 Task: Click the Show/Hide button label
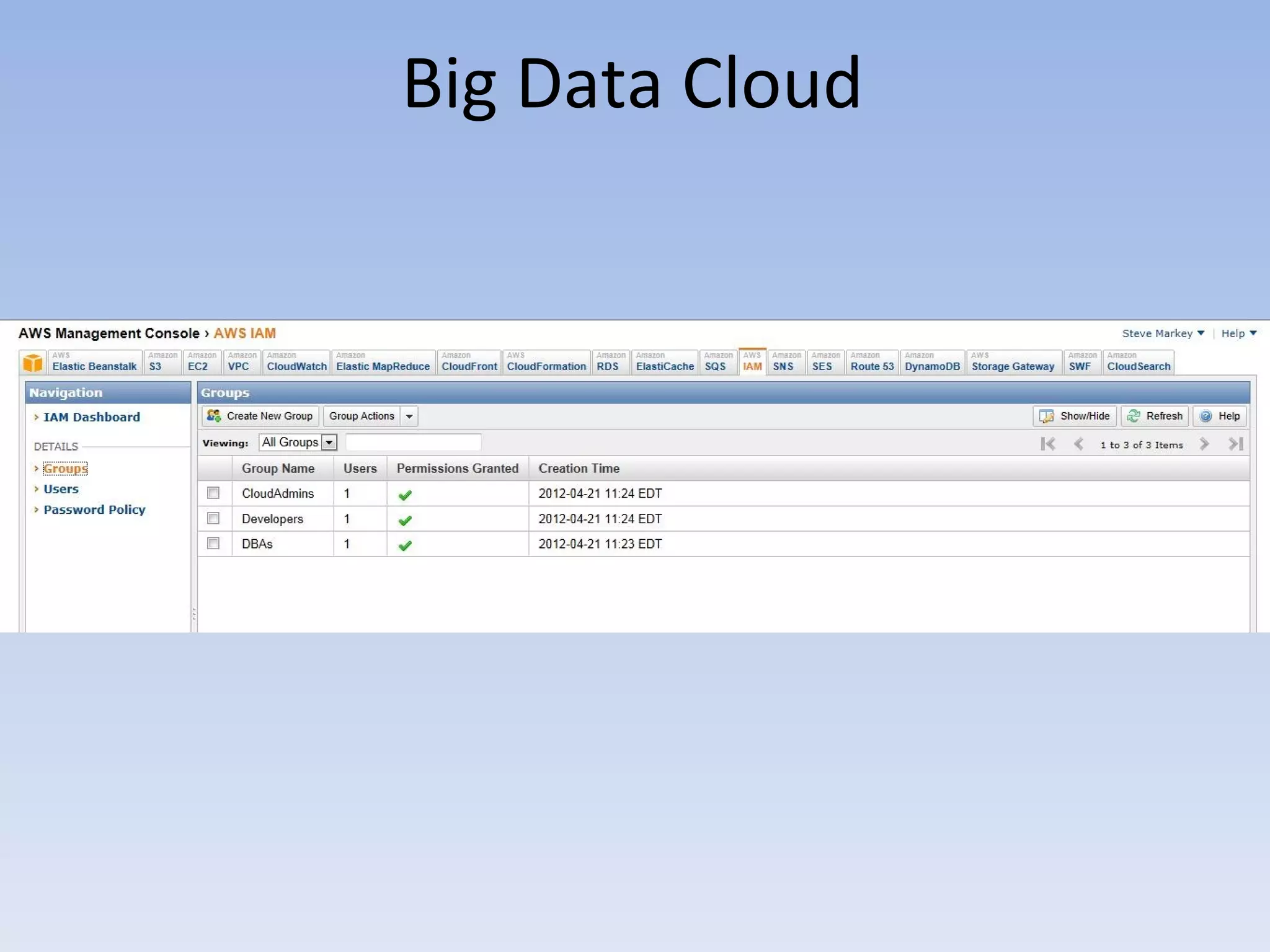tap(1085, 416)
